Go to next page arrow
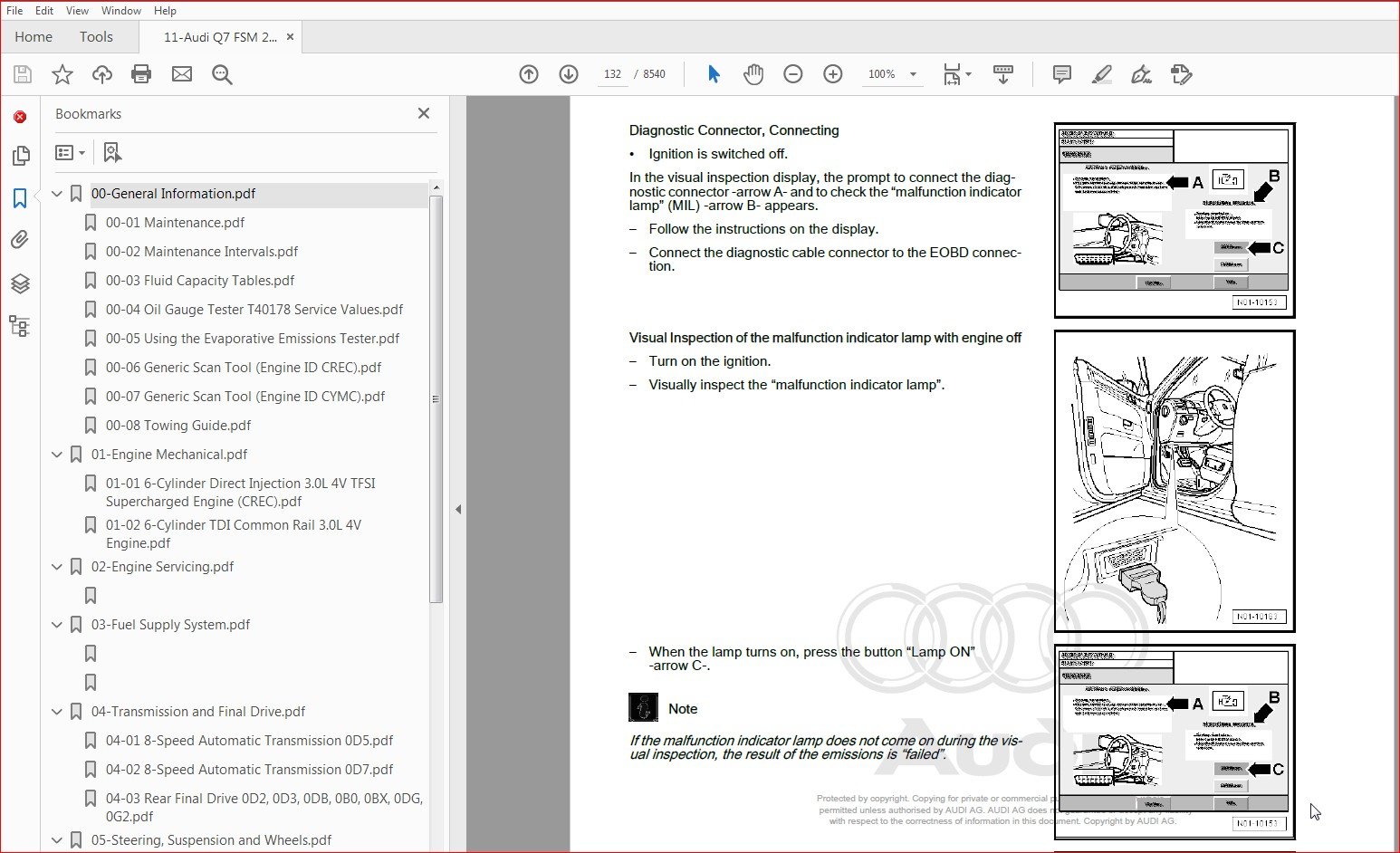This screenshot has height=853, width=1400. pos(569,74)
